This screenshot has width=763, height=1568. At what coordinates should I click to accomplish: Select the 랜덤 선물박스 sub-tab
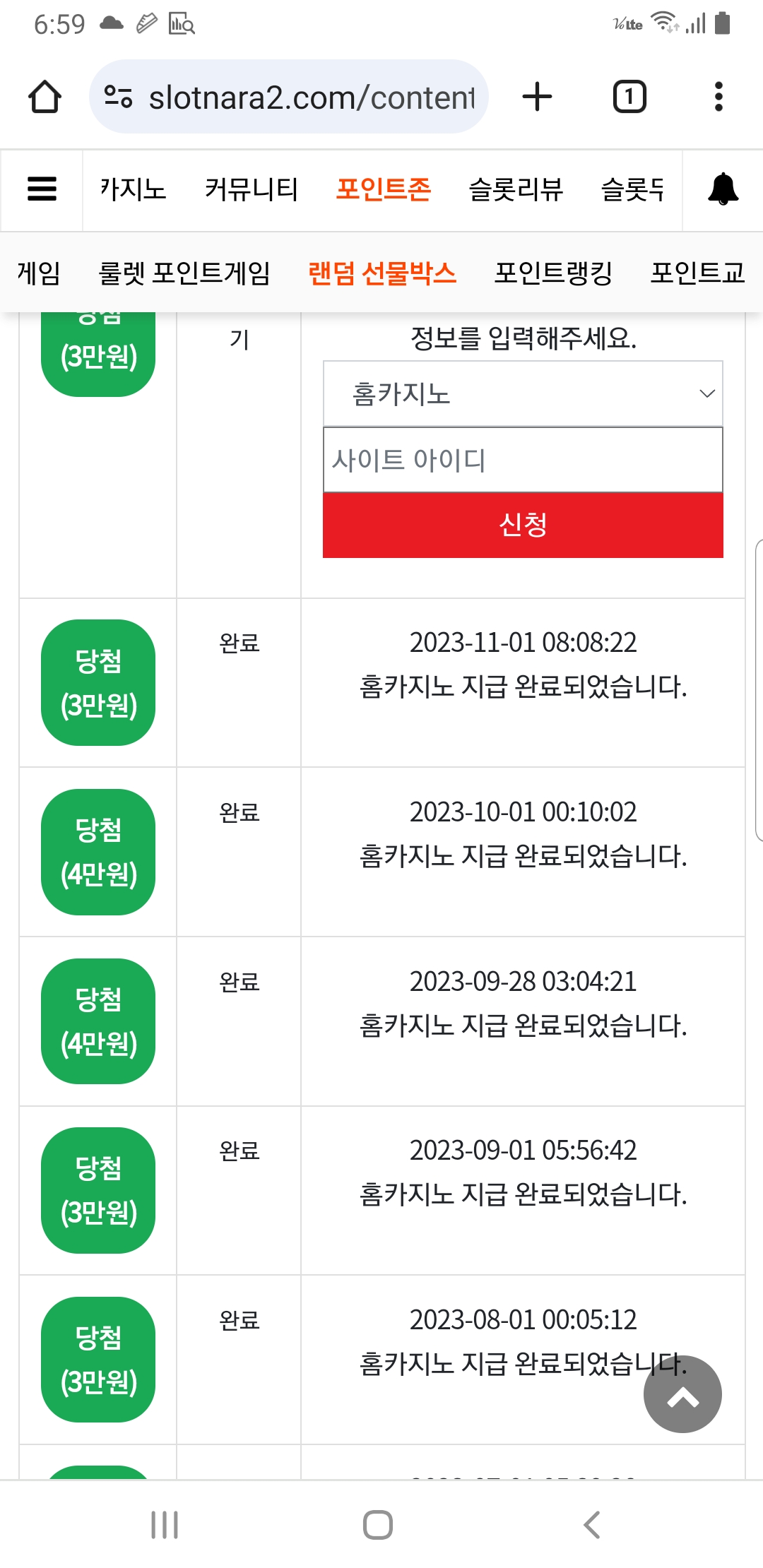pos(382,273)
